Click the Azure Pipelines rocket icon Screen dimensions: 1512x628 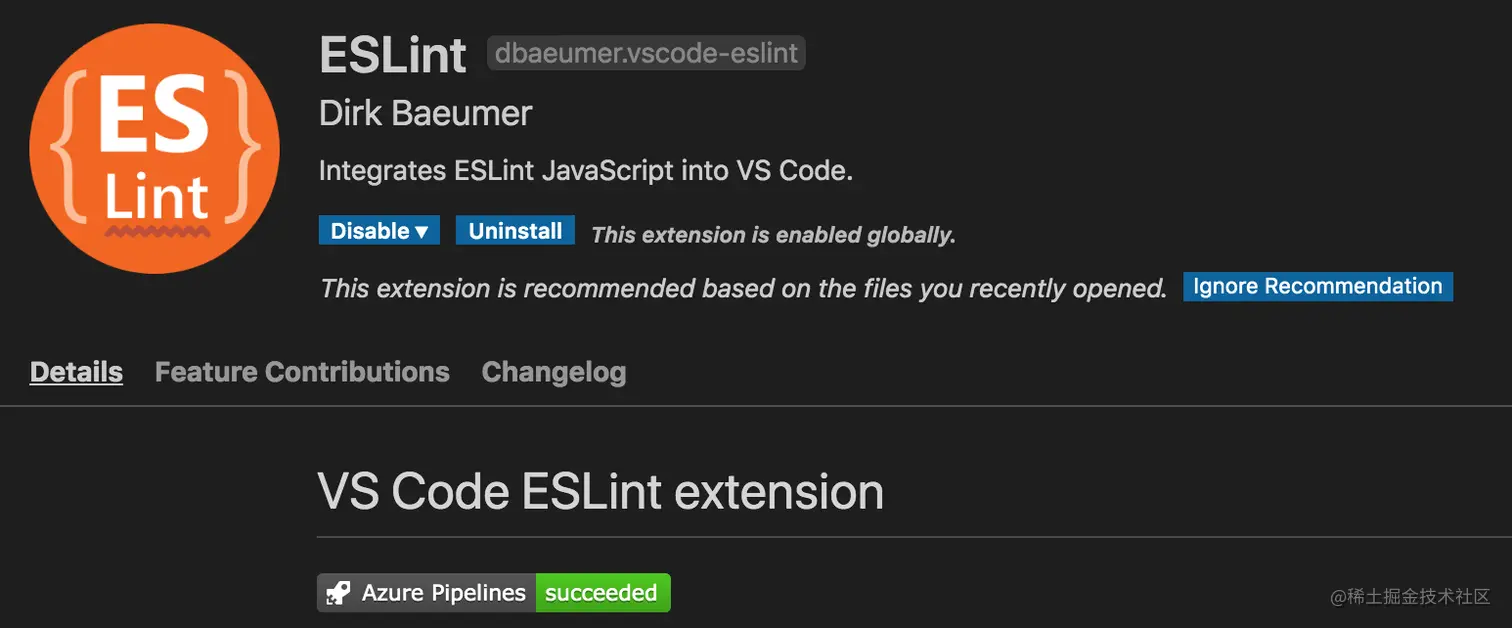339,593
